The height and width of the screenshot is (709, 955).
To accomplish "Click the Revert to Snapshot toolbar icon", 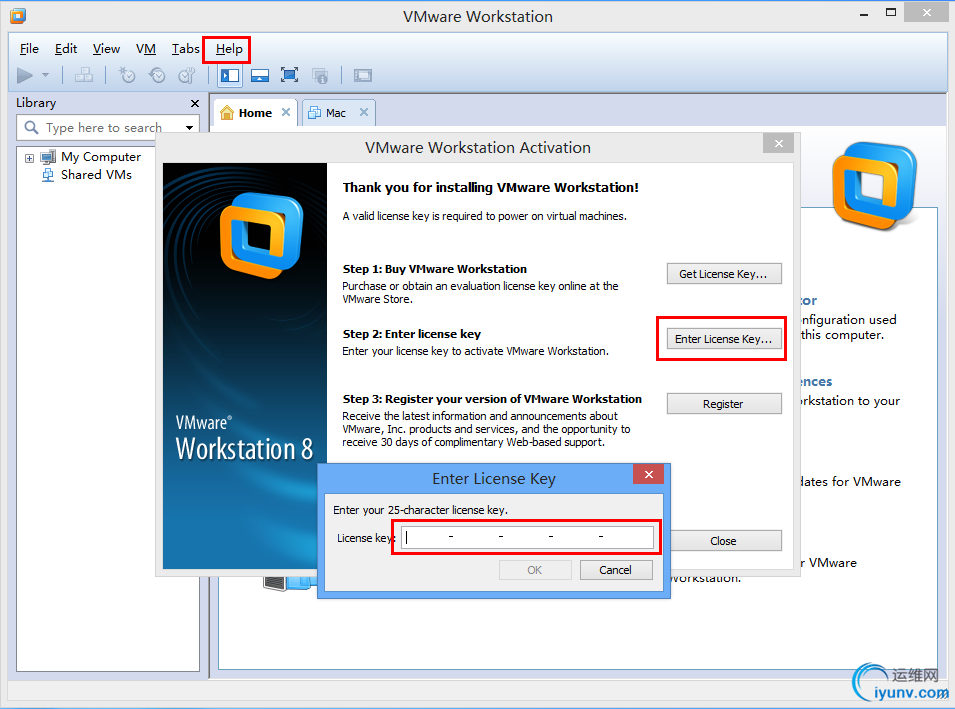I will [x=157, y=76].
